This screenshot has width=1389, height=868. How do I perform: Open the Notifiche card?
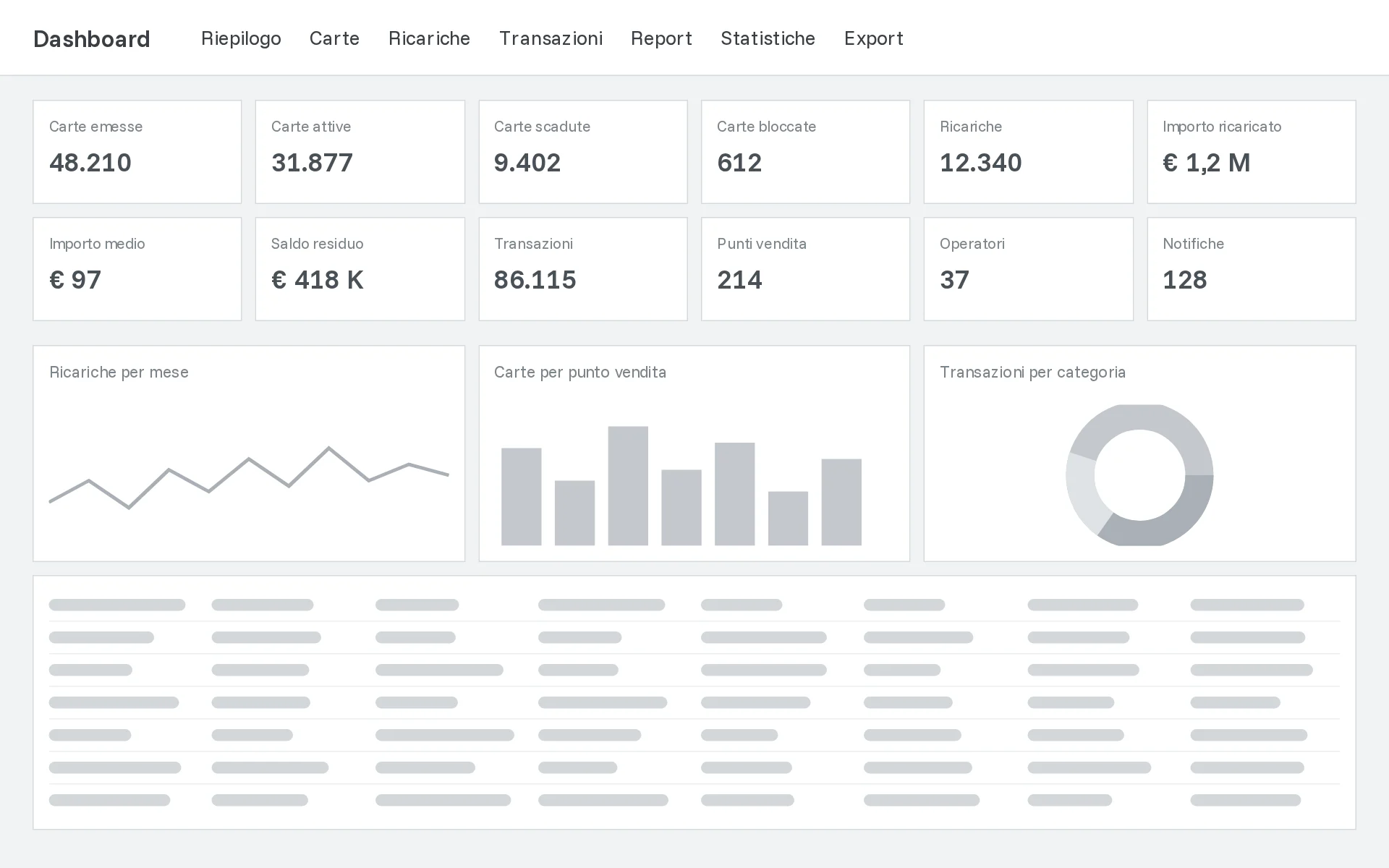coord(1251,269)
